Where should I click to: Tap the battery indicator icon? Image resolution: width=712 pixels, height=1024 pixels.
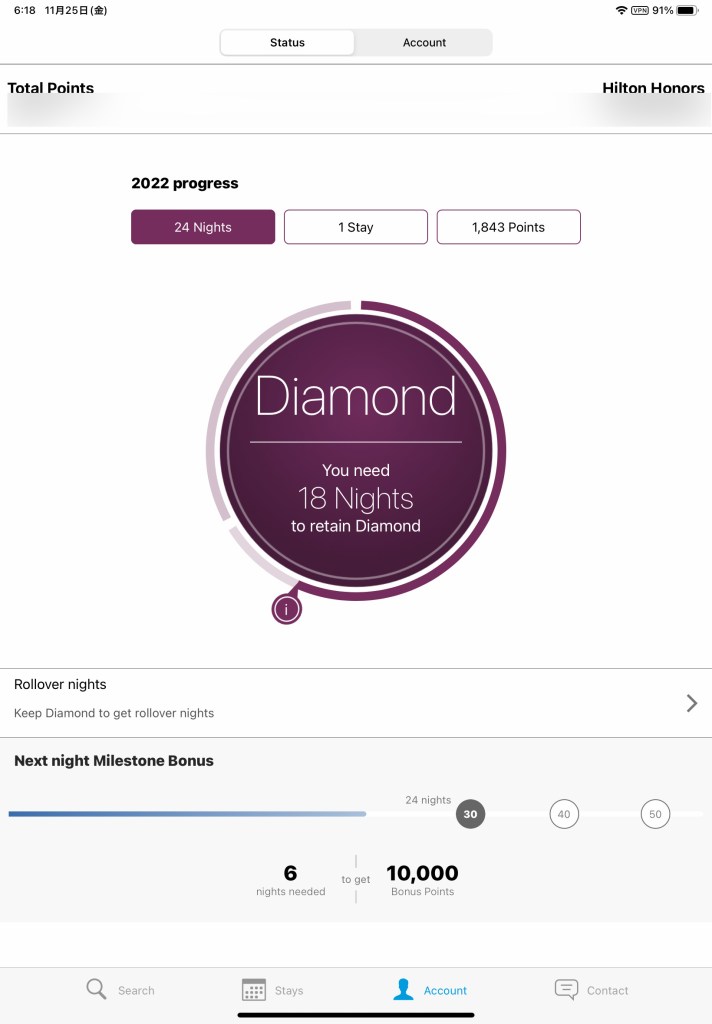(x=687, y=10)
